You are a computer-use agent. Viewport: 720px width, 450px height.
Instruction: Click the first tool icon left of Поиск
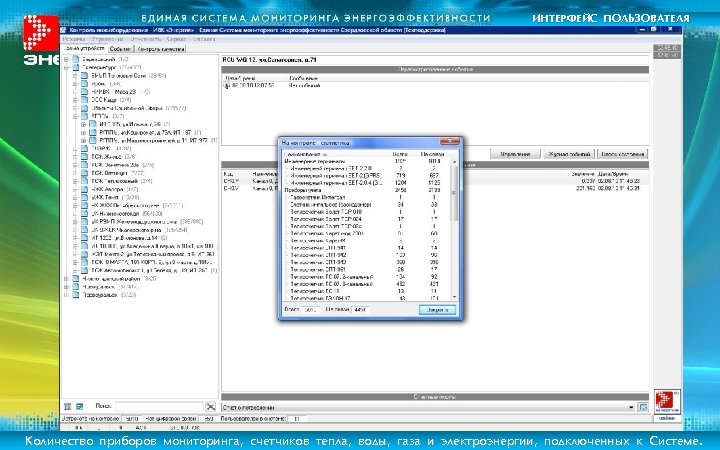(68, 406)
